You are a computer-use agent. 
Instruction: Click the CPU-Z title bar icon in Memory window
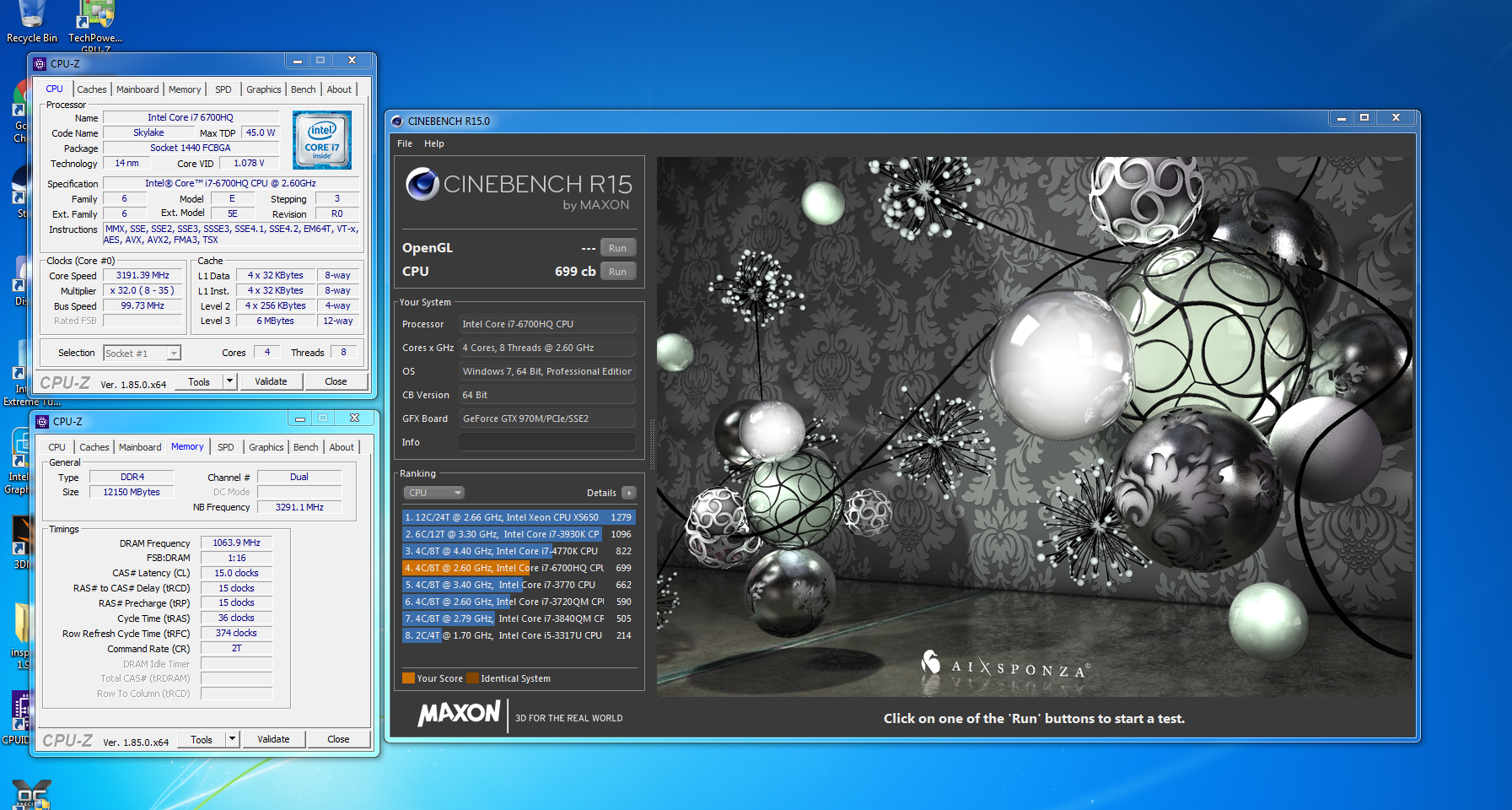pyautogui.click(x=42, y=421)
